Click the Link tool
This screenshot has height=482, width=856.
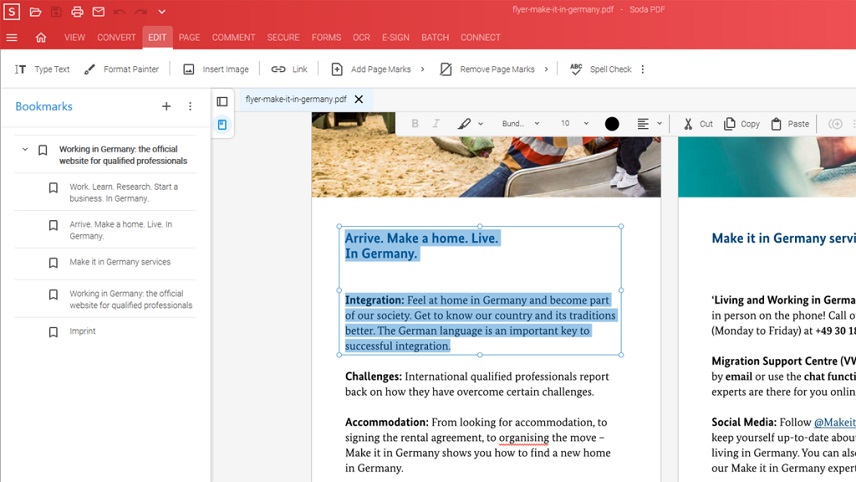[289, 69]
